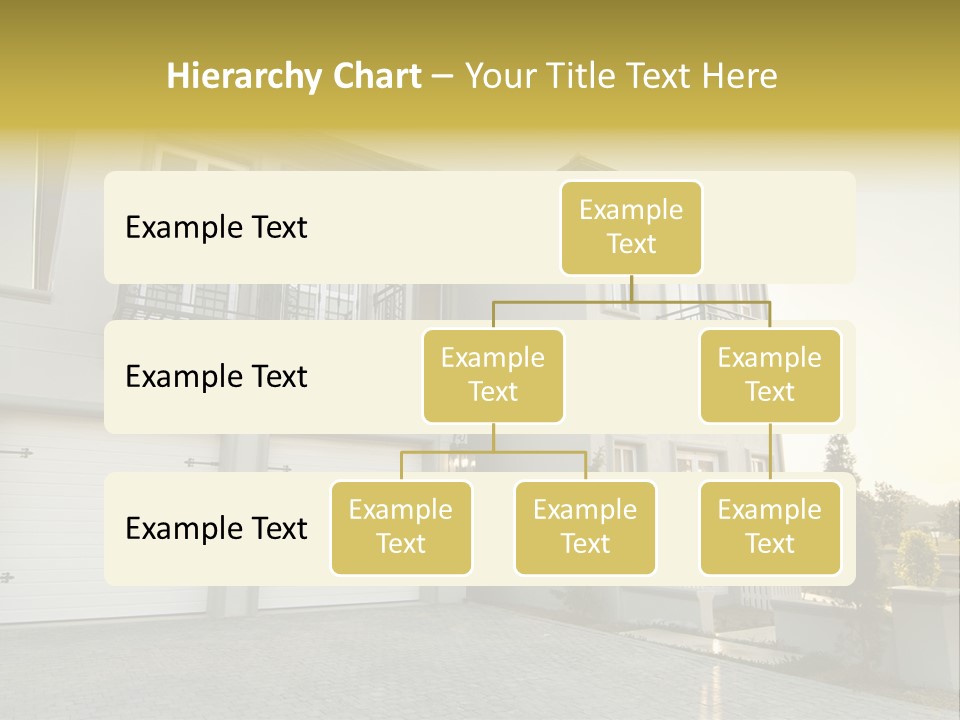Image resolution: width=960 pixels, height=720 pixels.
Task: Select the bottom-row leftmost Example Text box
Action: pos(401,527)
